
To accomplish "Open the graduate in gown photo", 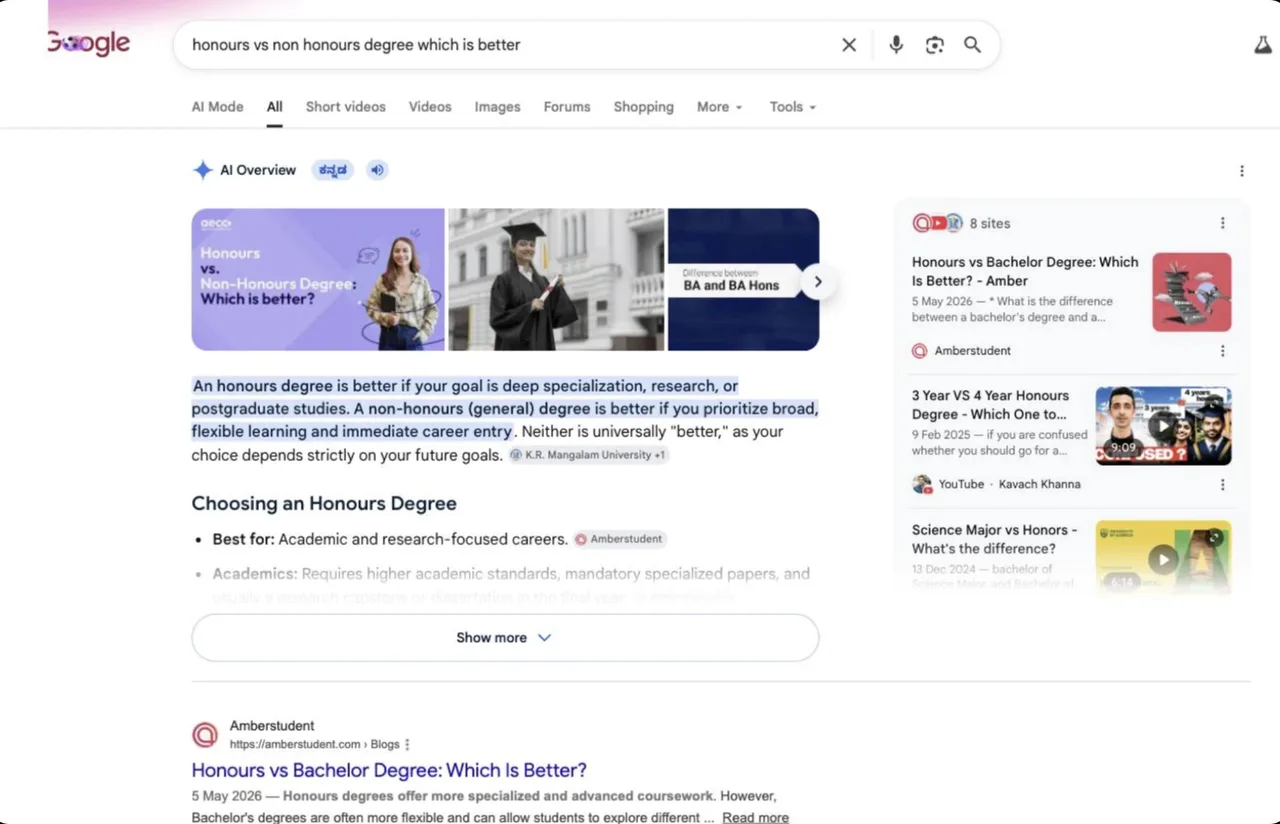I will [556, 280].
